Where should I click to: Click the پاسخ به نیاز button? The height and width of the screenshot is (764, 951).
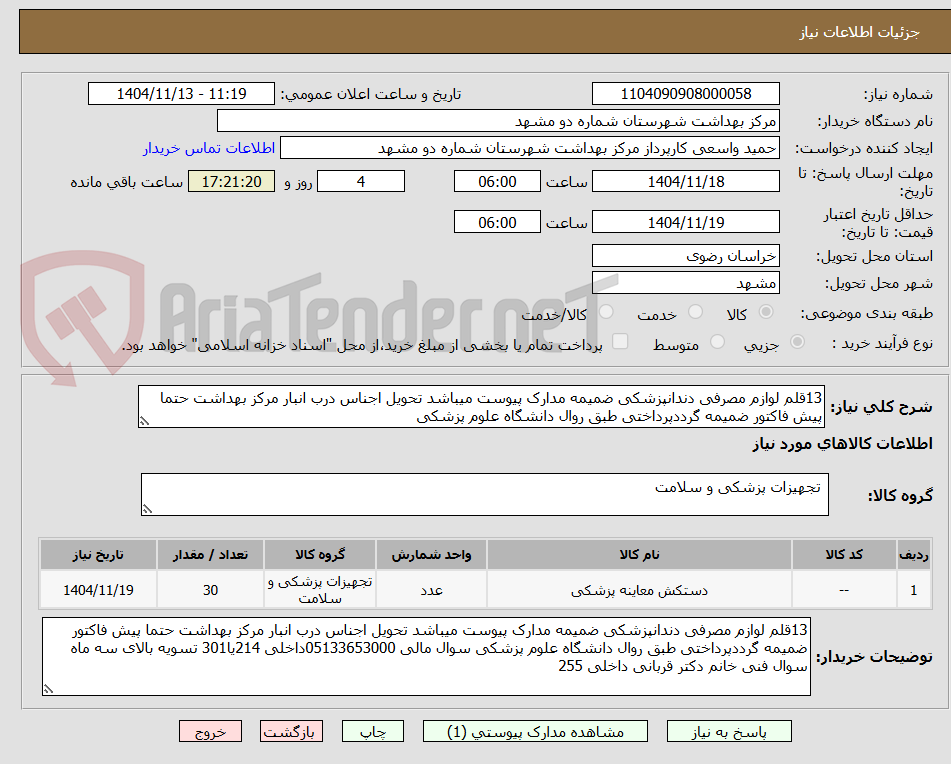[x=729, y=731]
